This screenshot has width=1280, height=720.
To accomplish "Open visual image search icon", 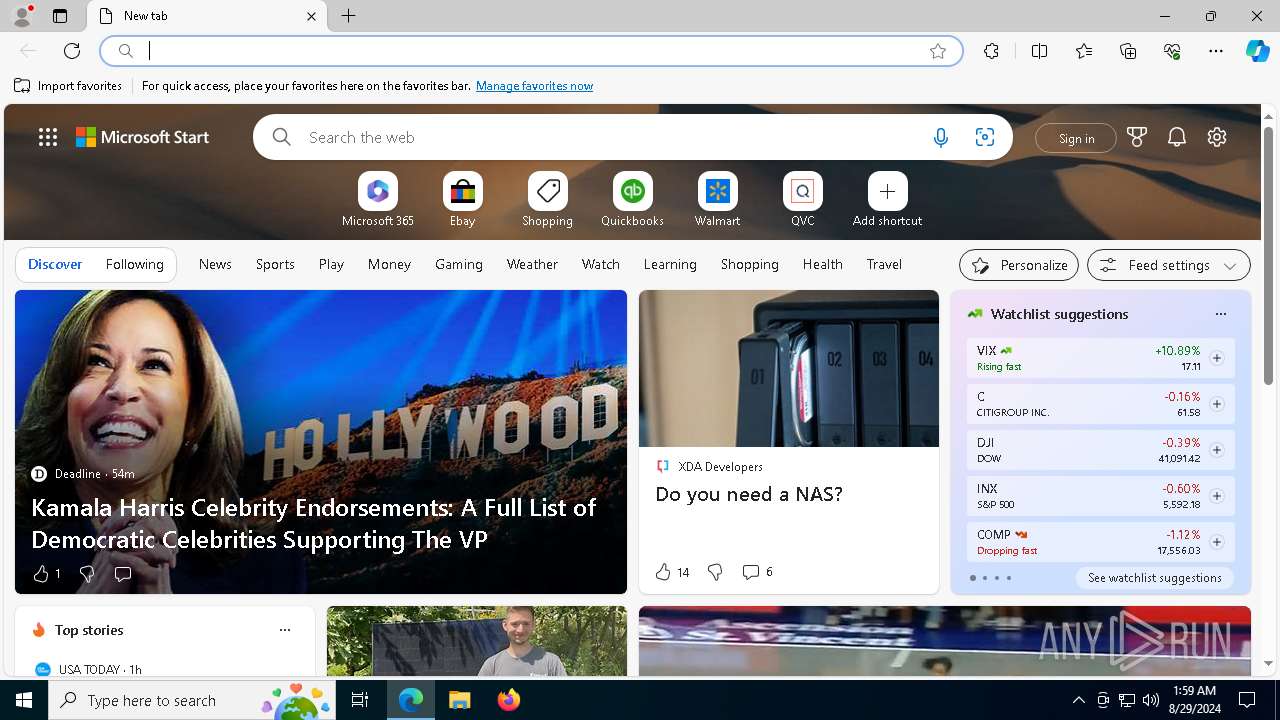I will click(984, 138).
